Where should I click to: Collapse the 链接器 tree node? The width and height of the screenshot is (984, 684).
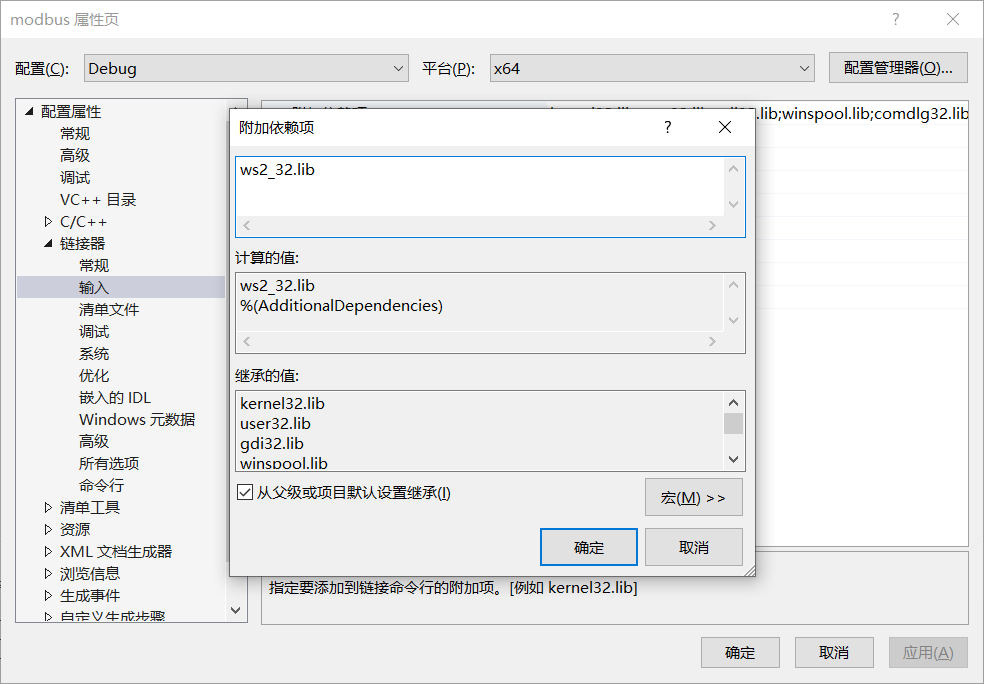(x=48, y=243)
